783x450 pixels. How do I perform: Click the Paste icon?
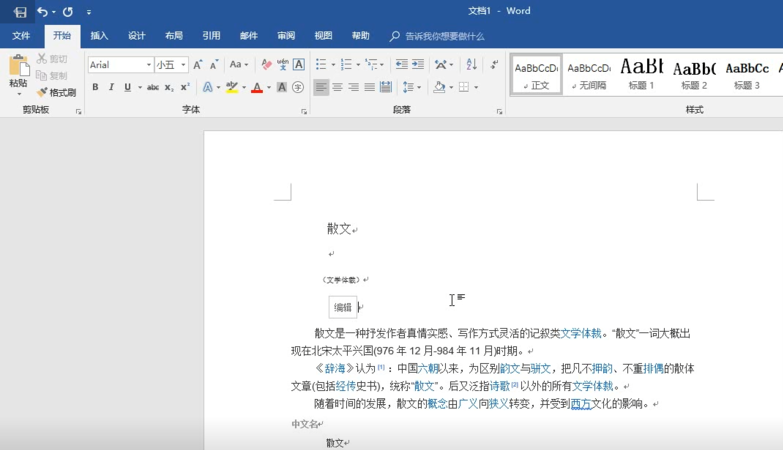tap(18, 66)
